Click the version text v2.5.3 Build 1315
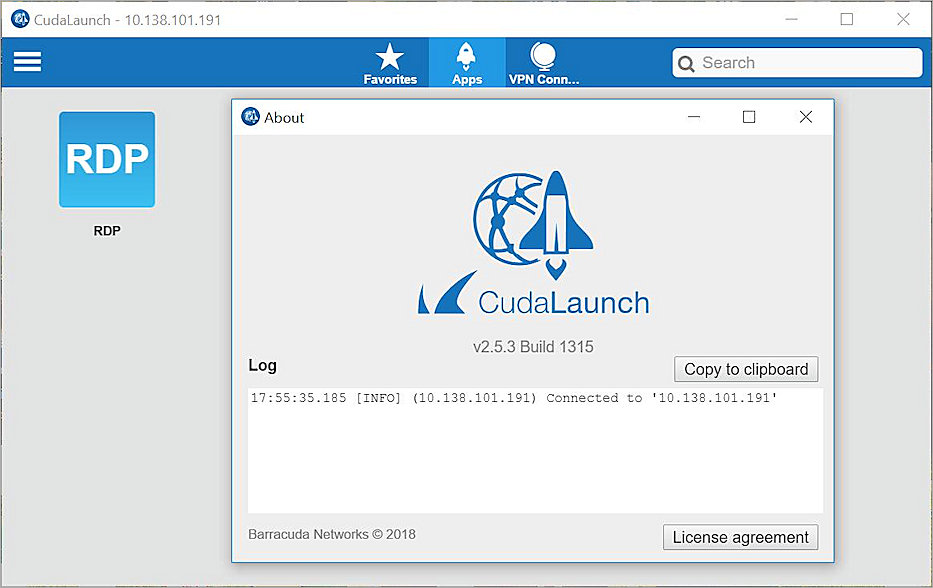 pyautogui.click(x=533, y=347)
